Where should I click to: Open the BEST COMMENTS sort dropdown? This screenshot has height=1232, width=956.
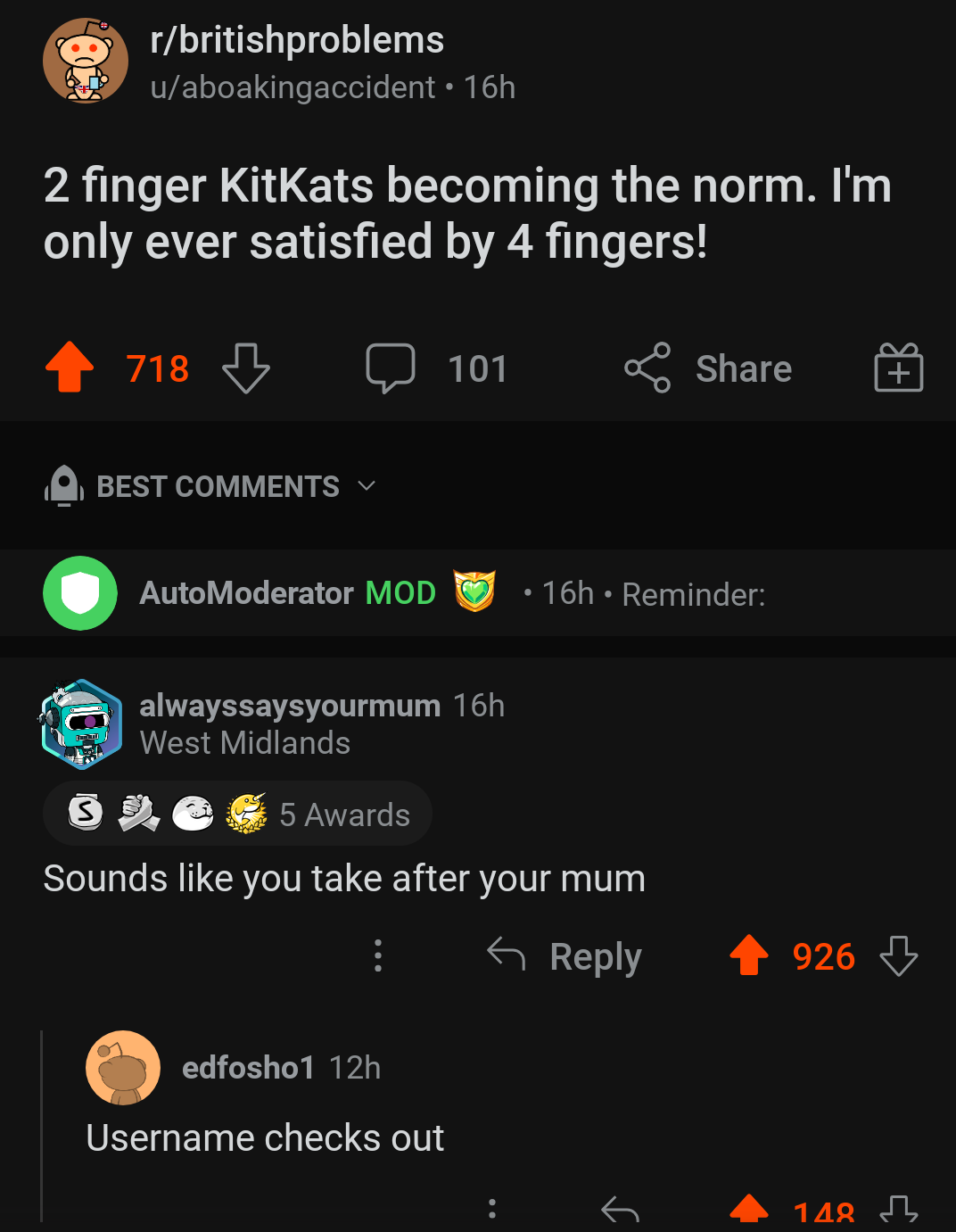pyautogui.click(x=217, y=486)
